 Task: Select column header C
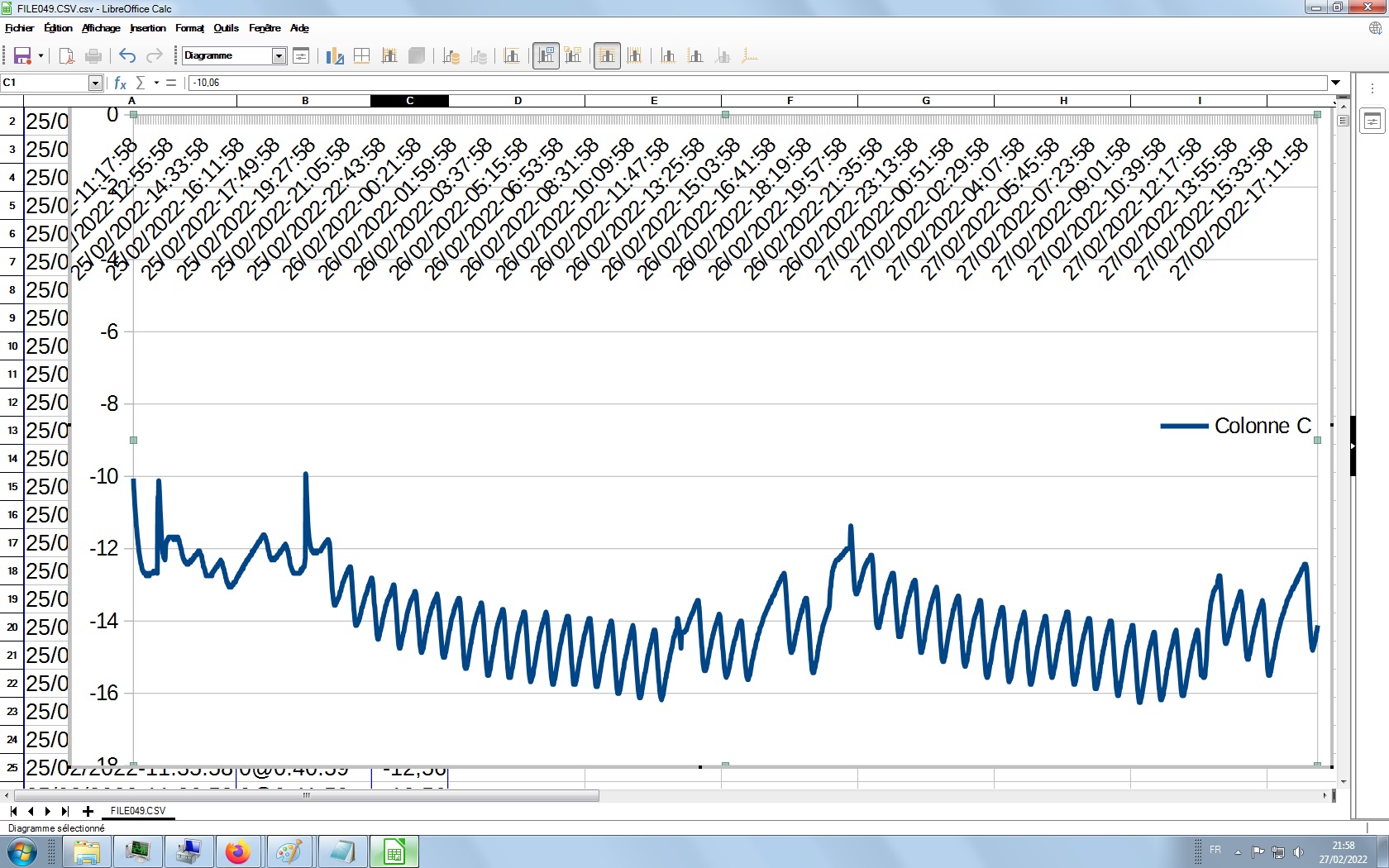point(409,101)
